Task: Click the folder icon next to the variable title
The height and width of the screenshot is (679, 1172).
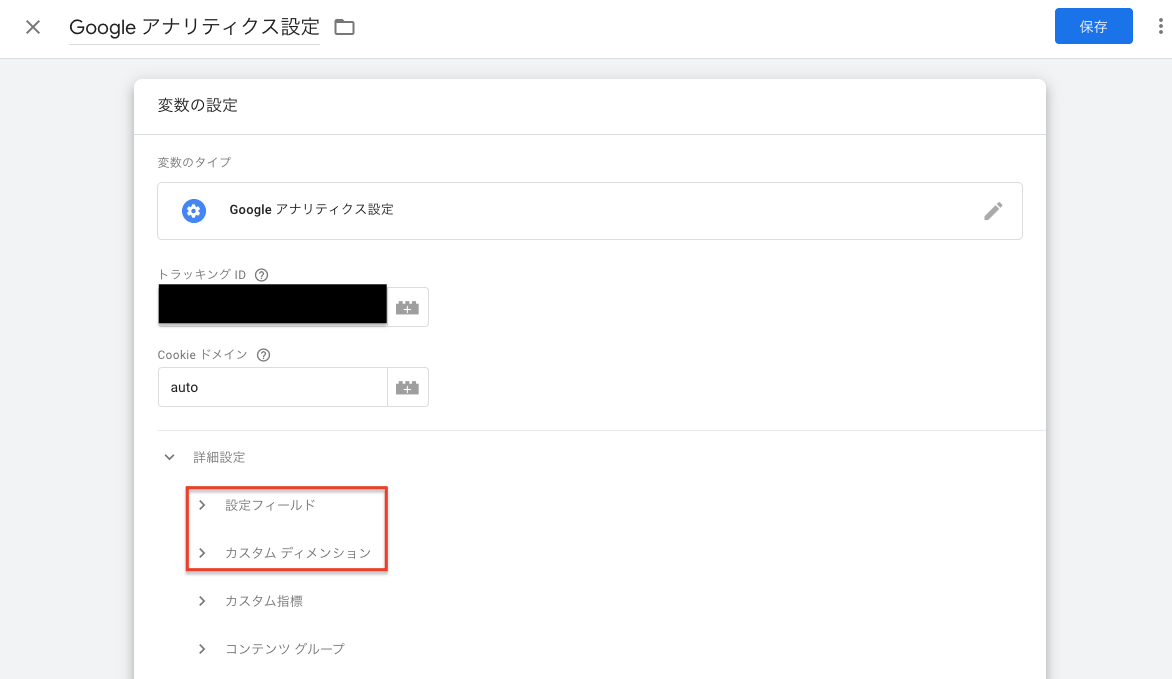Action: pyautogui.click(x=345, y=28)
